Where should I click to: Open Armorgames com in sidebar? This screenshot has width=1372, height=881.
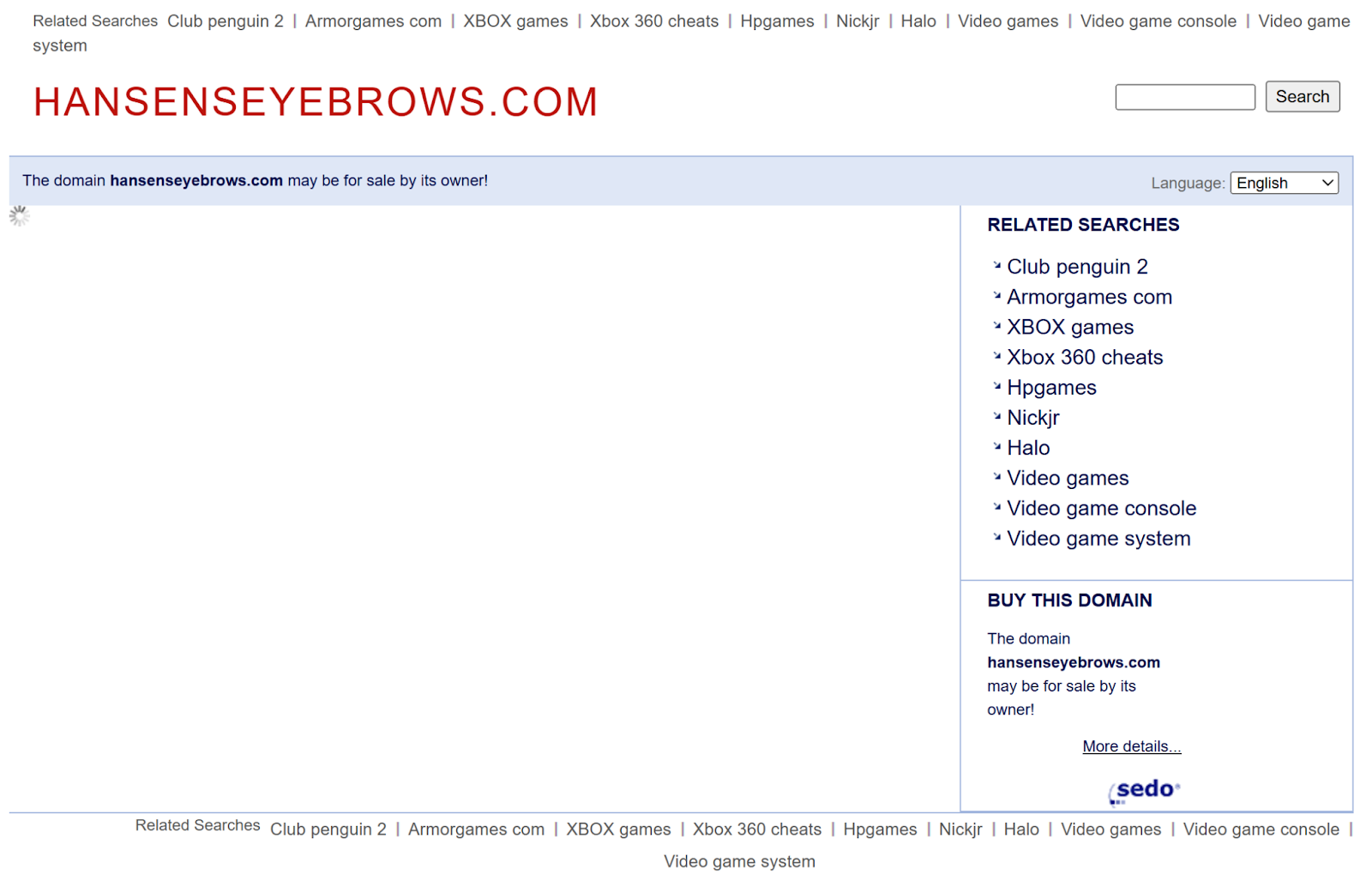1089,297
